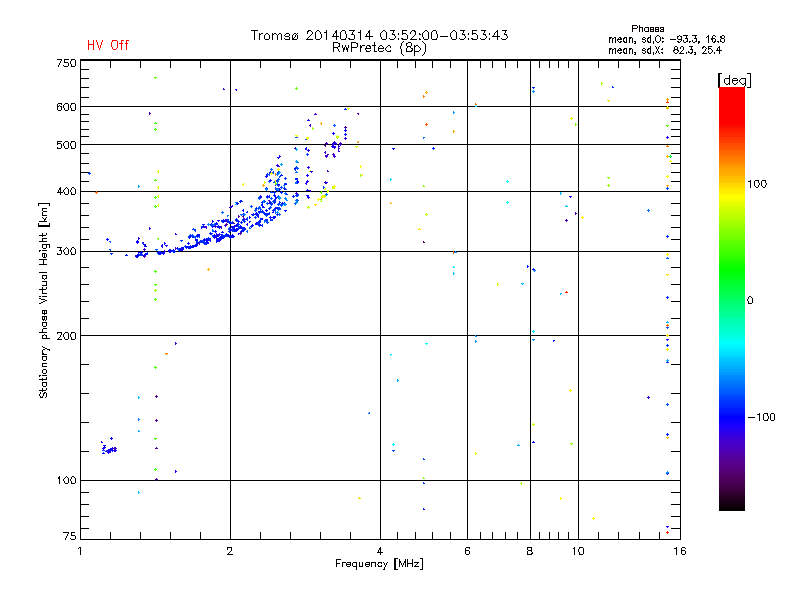The width and height of the screenshot is (800, 600).
Task: Click the '300' y-axis tick label
Action: coord(66,251)
